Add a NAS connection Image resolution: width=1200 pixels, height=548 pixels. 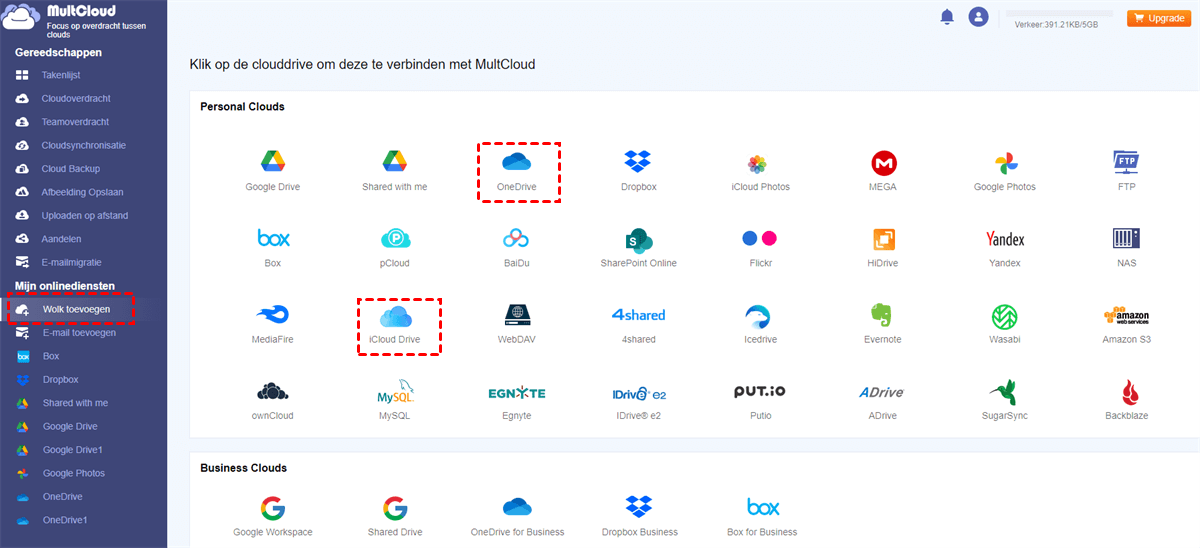pos(1127,238)
